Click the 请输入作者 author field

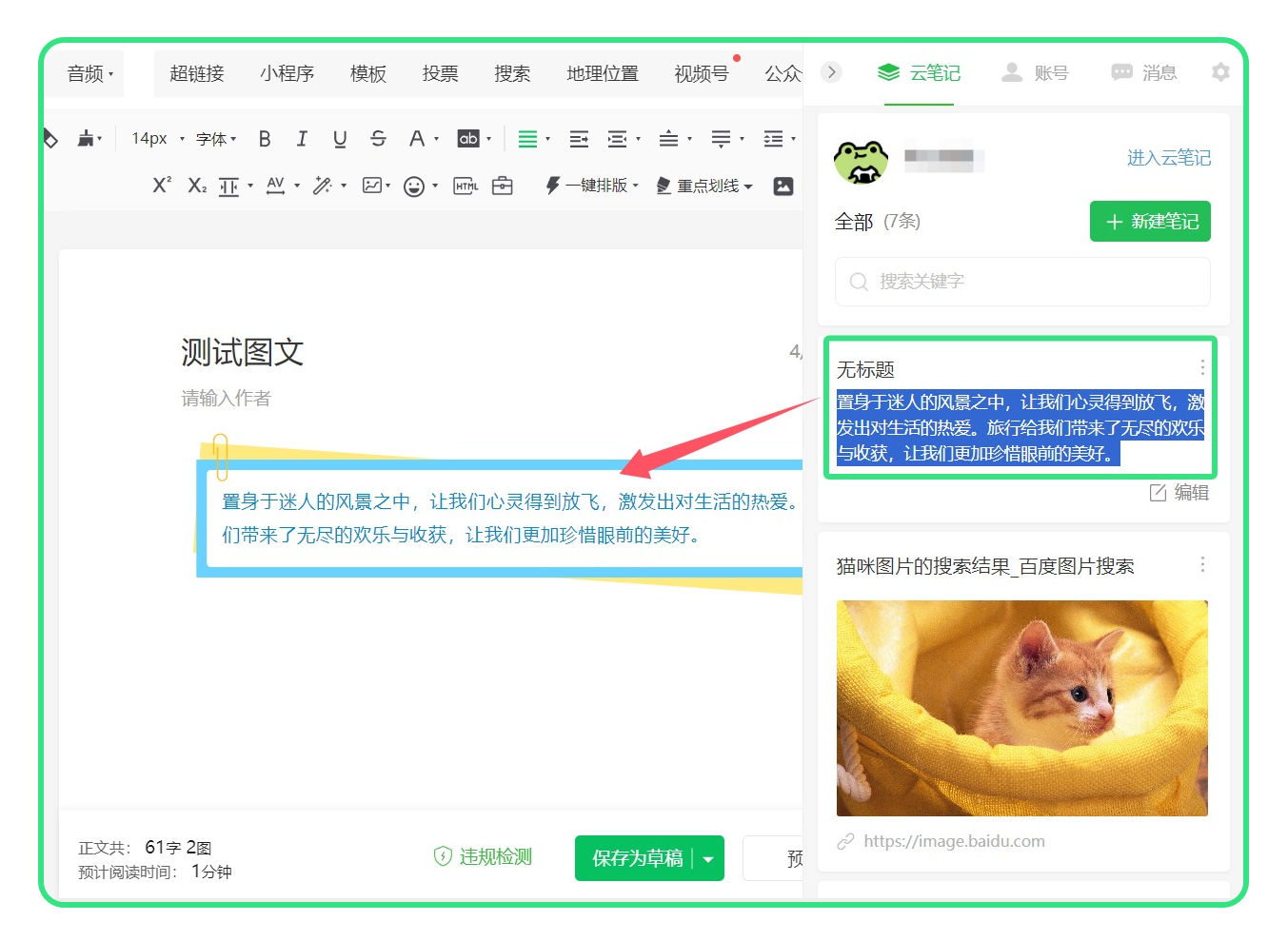(227, 398)
